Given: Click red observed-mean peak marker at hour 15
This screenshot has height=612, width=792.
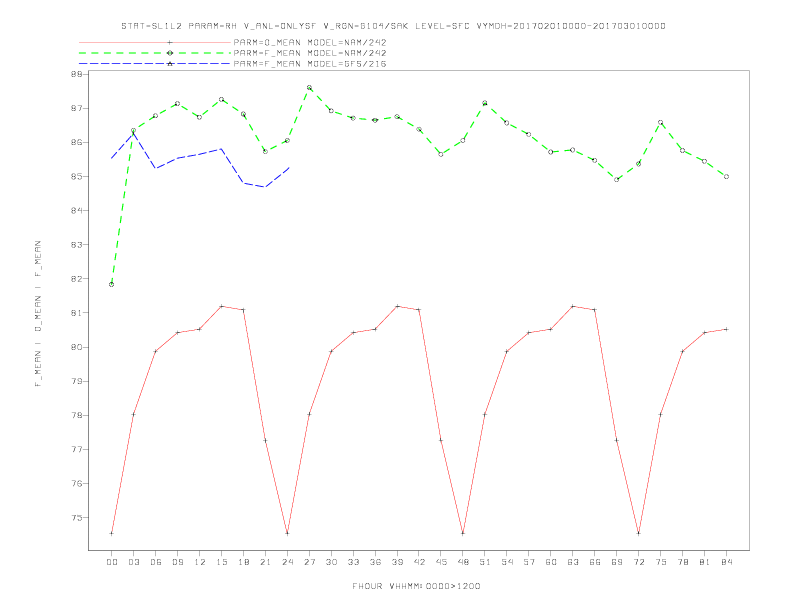Looking at the screenshot, I should click(222, 307).
